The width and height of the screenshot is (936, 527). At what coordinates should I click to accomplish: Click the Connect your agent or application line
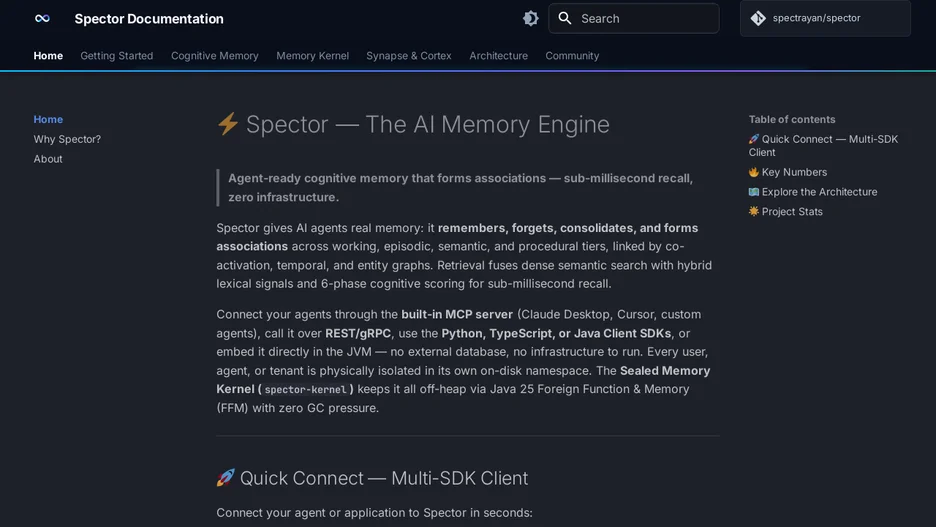coord(374,513)
